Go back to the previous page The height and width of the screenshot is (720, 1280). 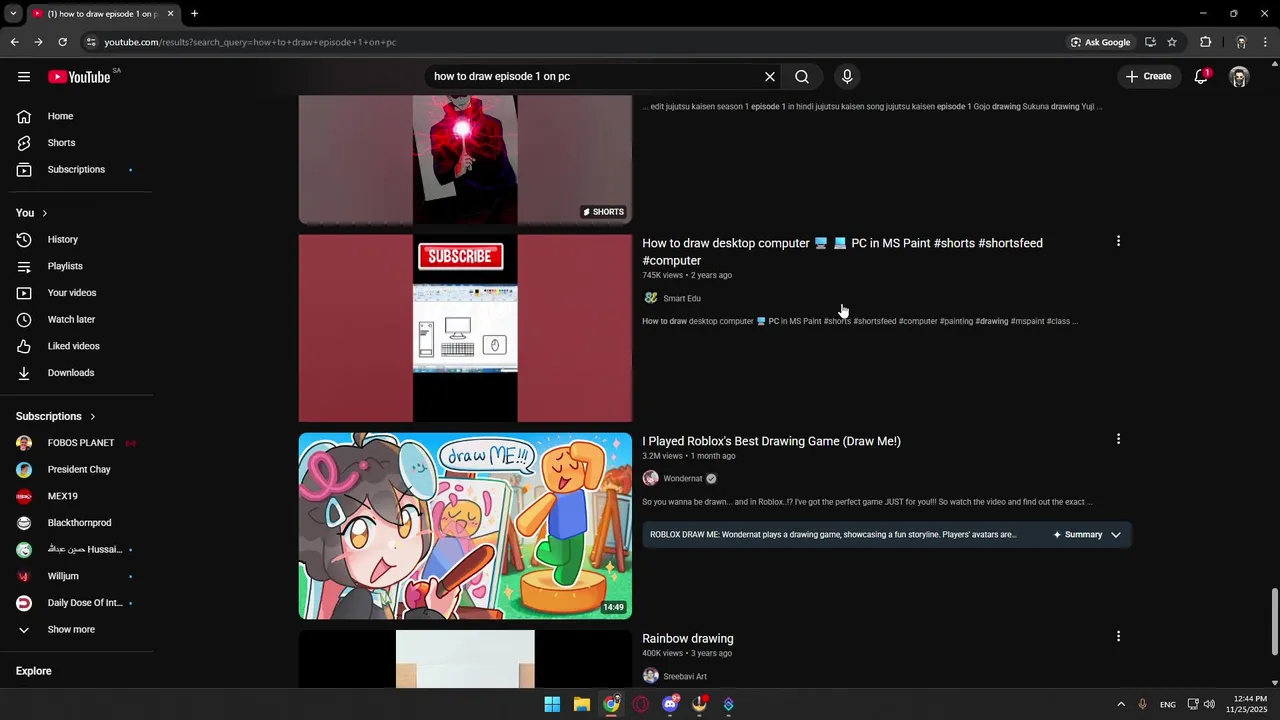pos(14,42)
